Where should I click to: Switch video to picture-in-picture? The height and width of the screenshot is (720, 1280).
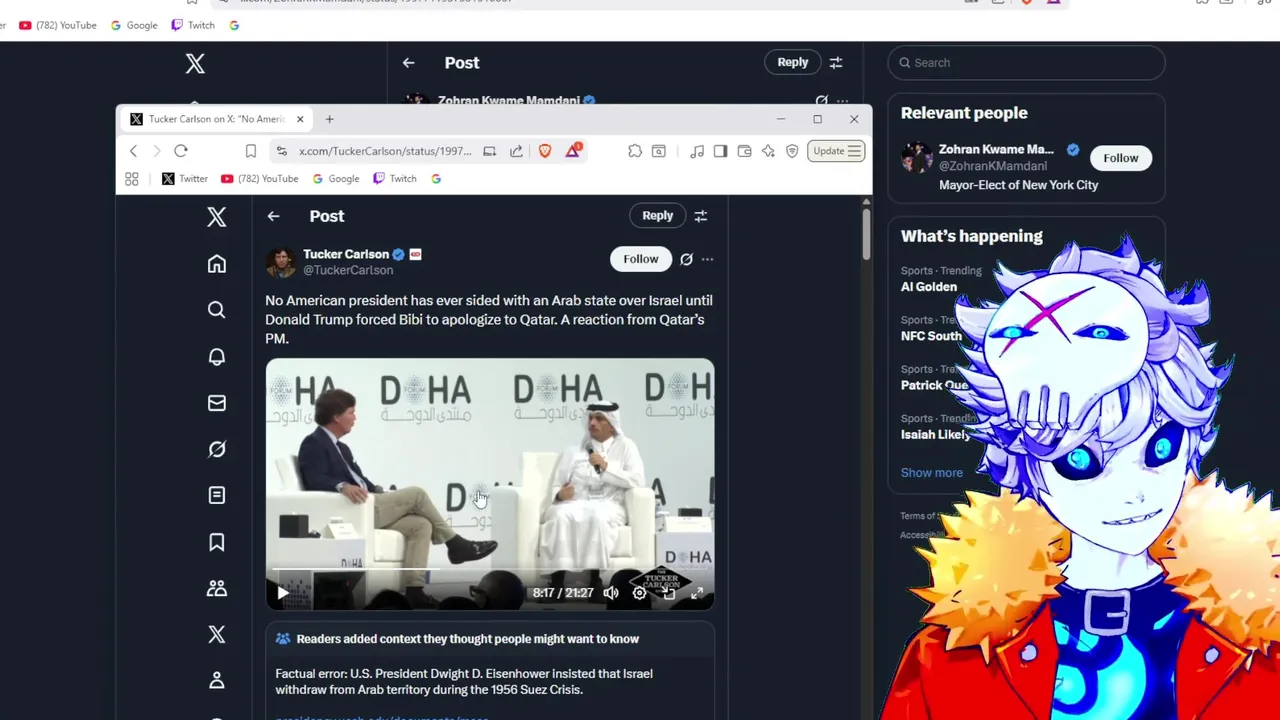tap(668, 593)
